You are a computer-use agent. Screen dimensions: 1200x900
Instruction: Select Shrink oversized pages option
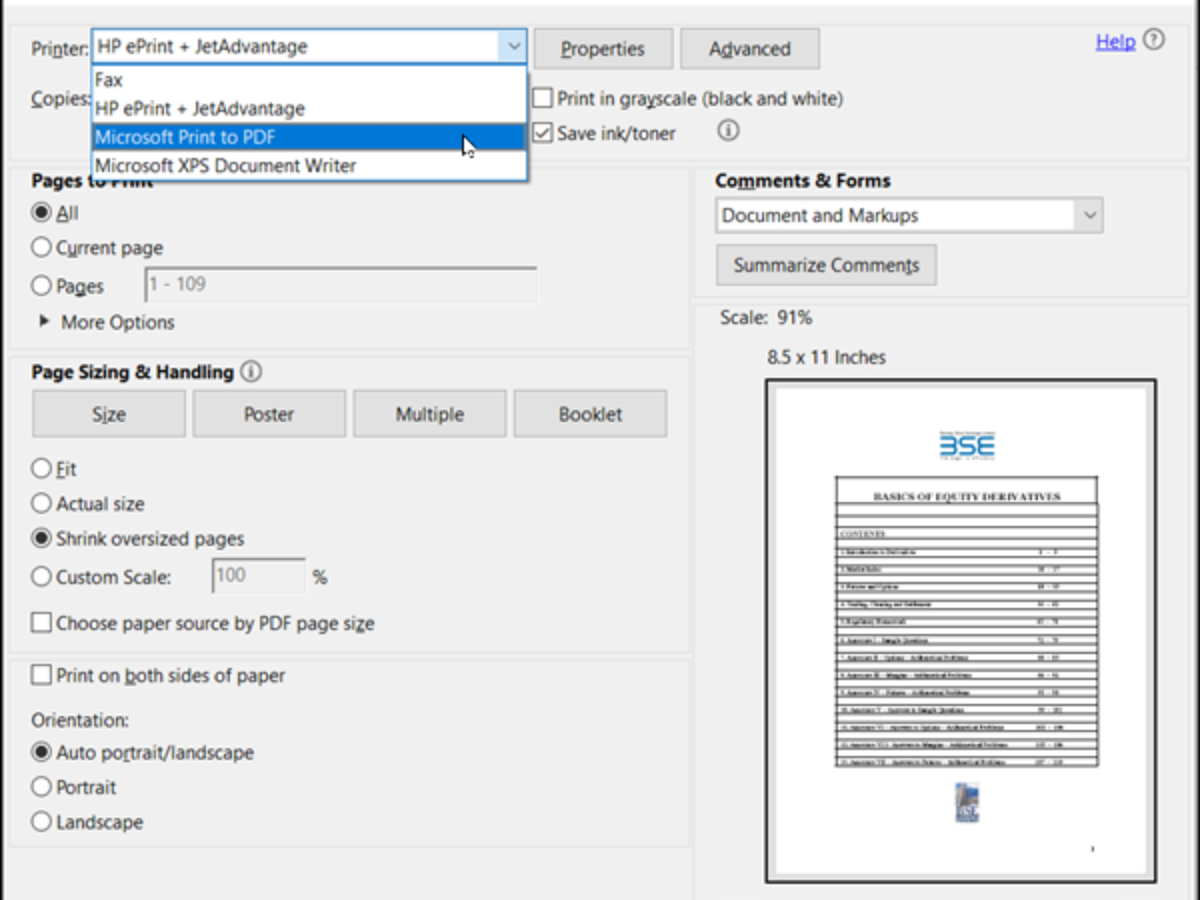click(41, 538)
